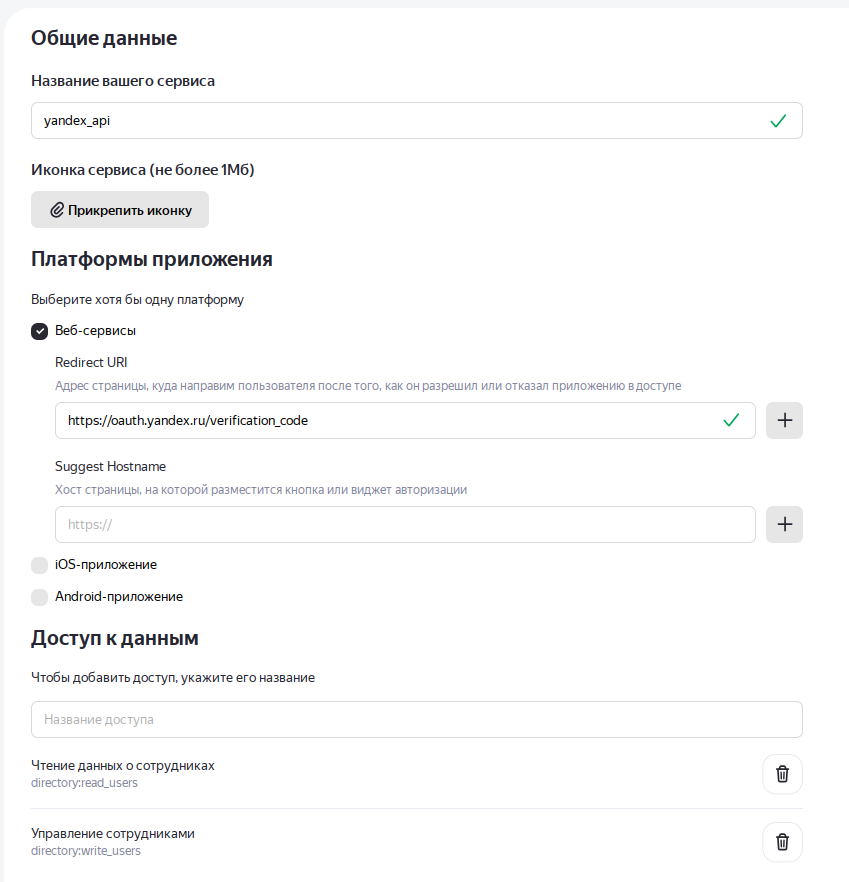The height and width of the screenshot is (882, 849).
Task: Click the green checkmark in service name field
Action: click(777, 120)
